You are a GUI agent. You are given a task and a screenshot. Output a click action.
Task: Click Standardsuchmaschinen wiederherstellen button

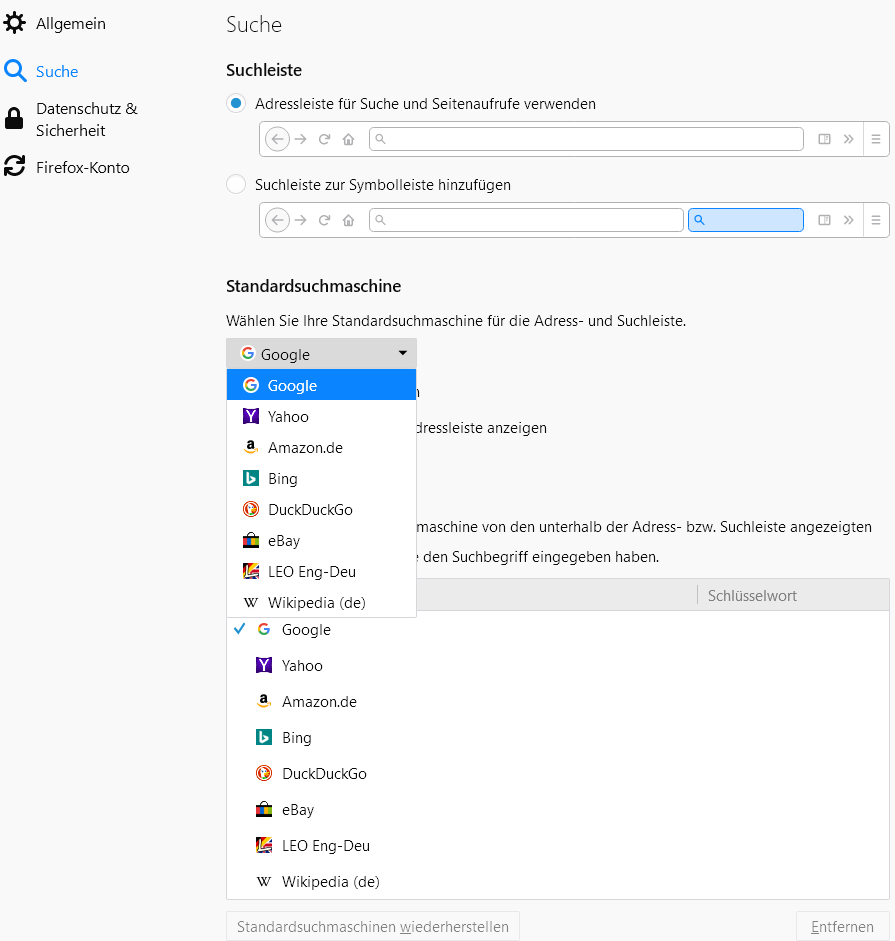373,926
